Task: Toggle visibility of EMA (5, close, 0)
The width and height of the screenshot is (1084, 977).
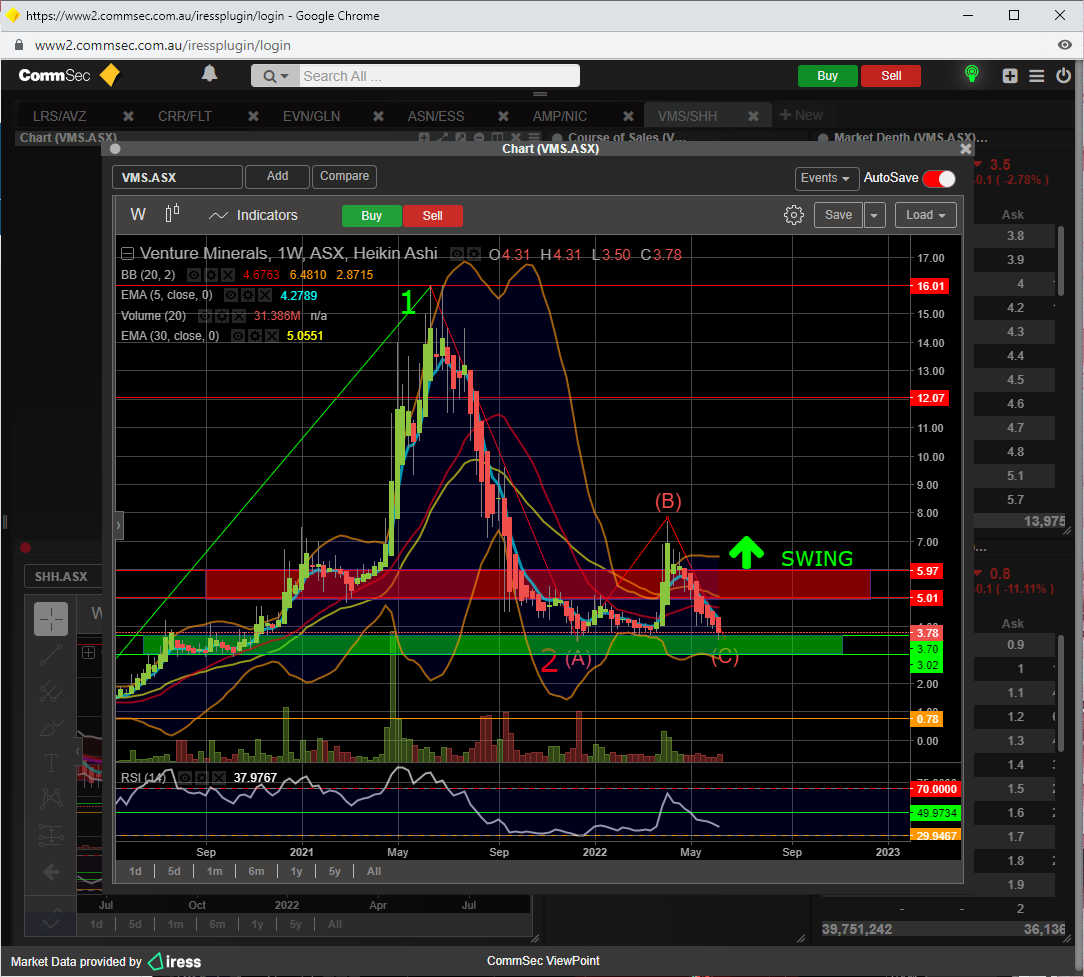Action: [231, 295]
